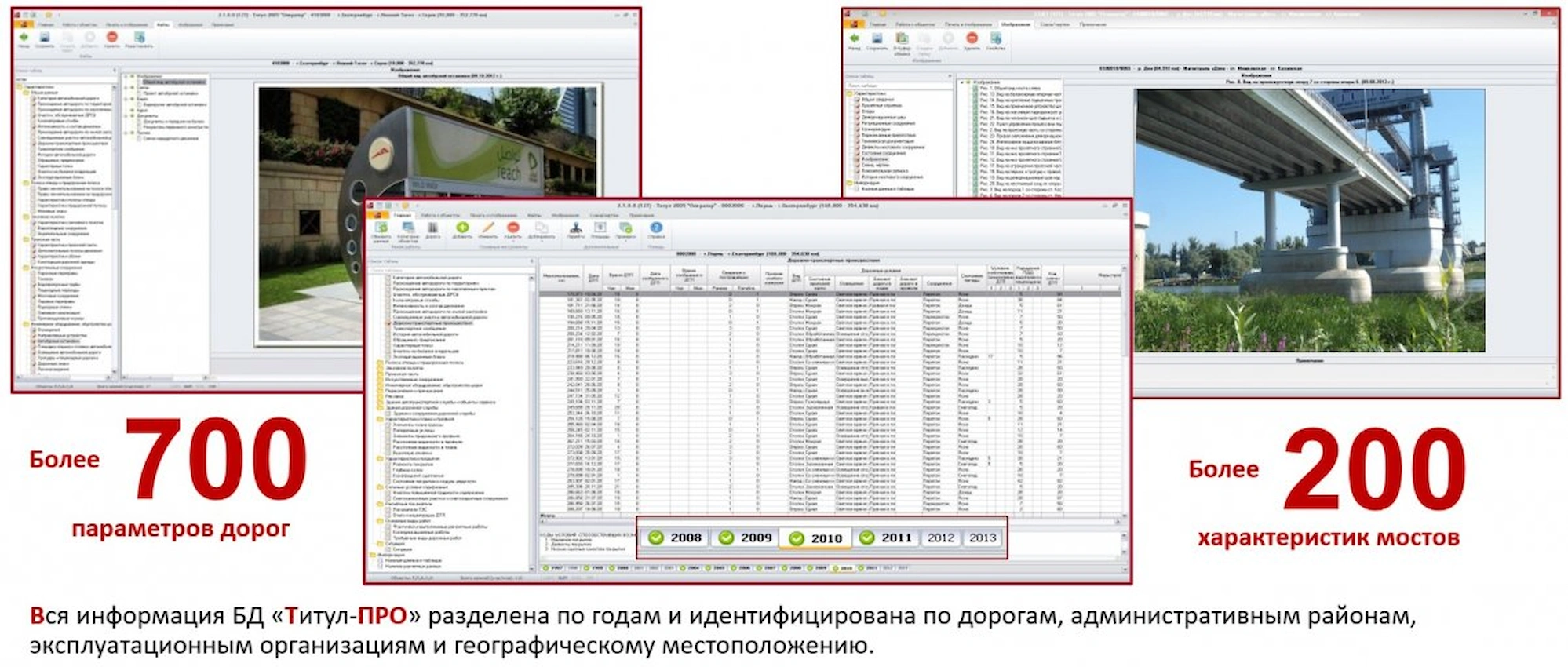Switch to Главная tab in center window

point(403,214)
